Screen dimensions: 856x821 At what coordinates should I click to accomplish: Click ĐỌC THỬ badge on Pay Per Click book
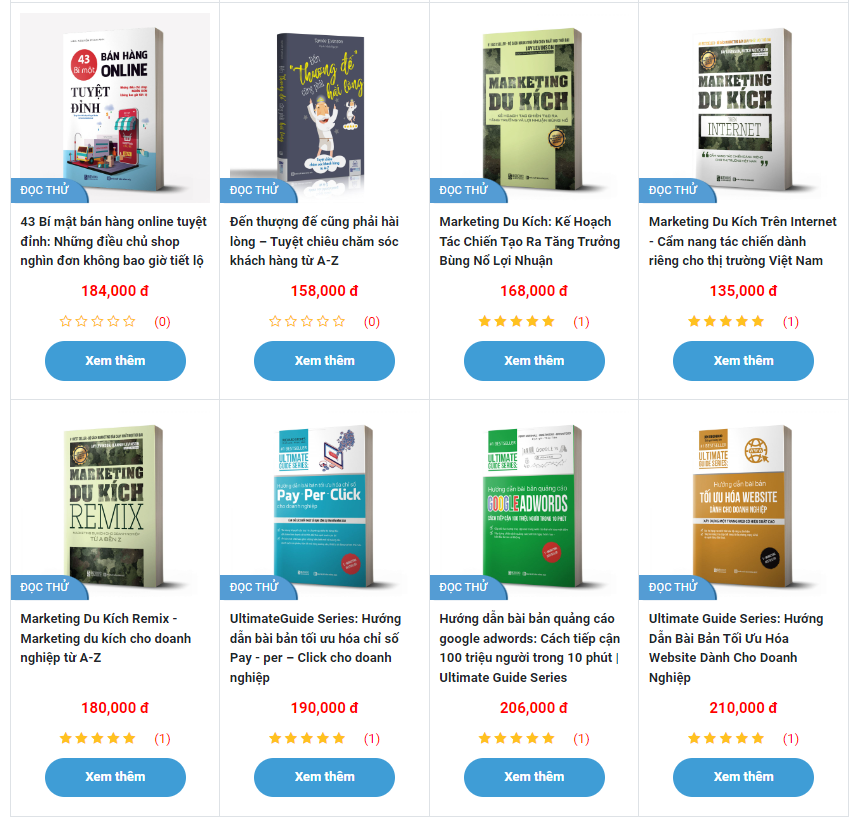pos(254,587)
